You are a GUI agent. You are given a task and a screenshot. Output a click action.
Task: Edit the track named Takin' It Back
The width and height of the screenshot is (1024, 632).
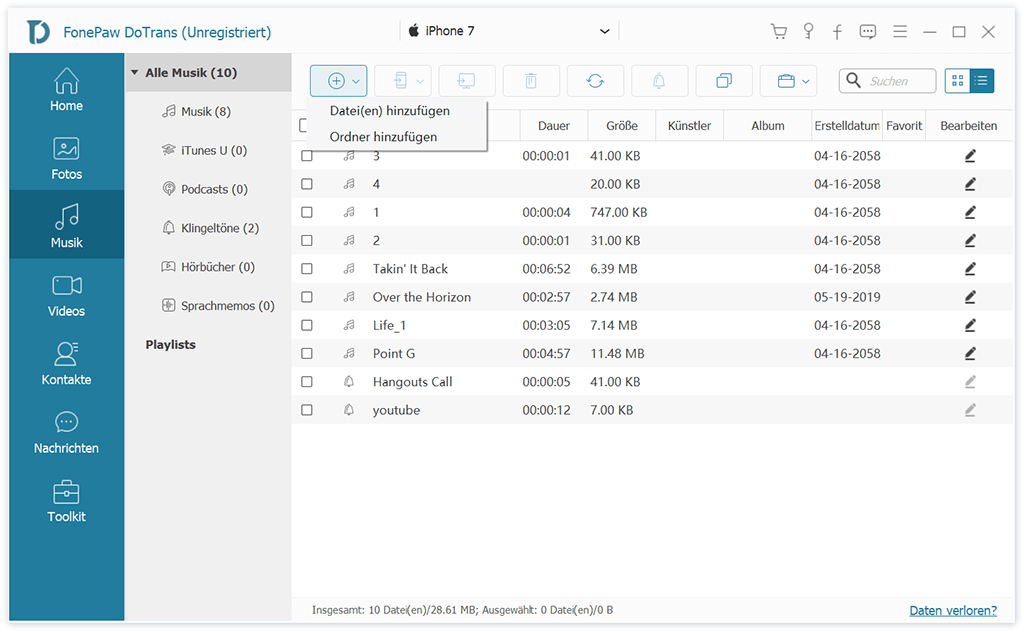click(970, 268)
